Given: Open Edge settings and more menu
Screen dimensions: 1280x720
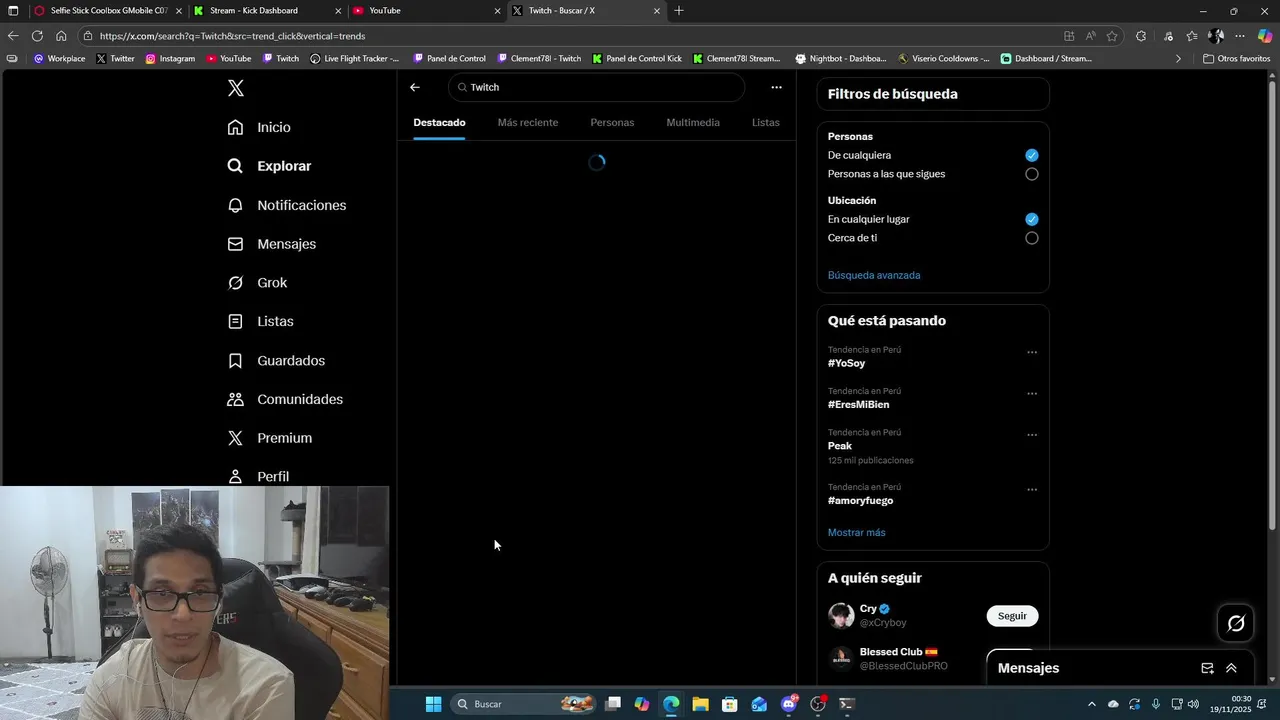Looking at the screenshot, I should 1240,36.
